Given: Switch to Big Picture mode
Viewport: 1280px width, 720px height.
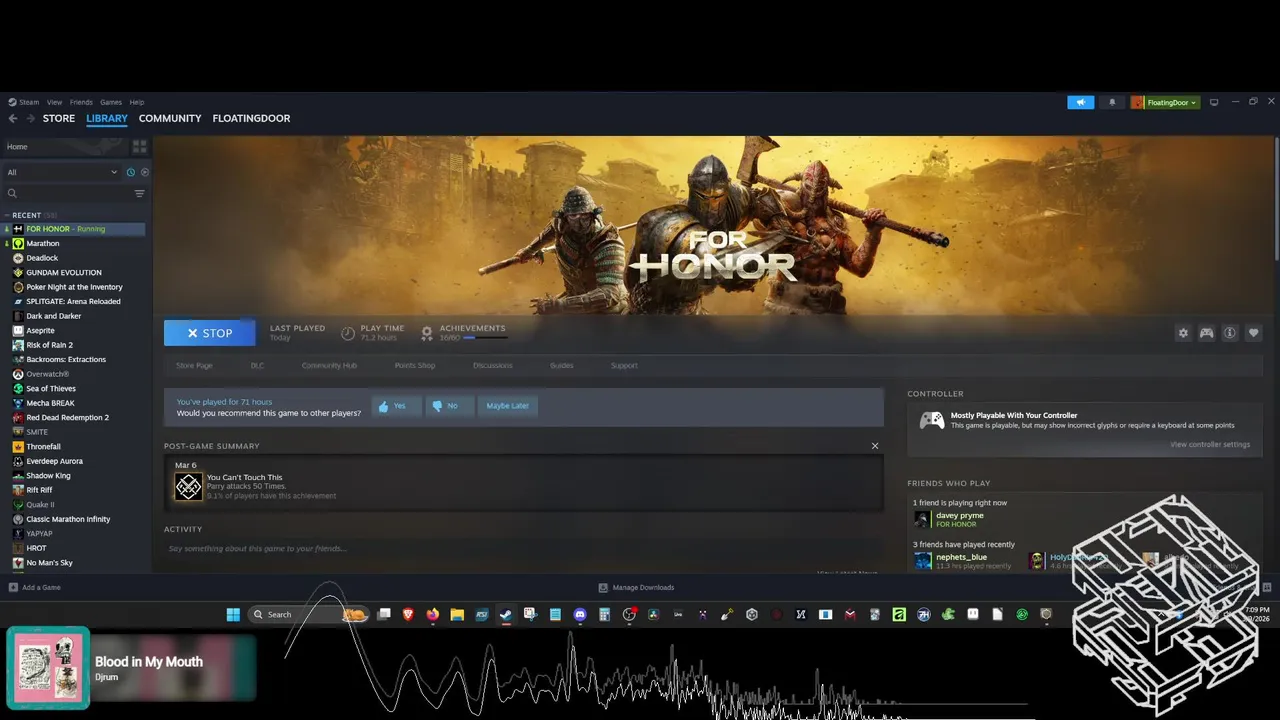Looking at the screenshot, I should [x=1214, y=102].
